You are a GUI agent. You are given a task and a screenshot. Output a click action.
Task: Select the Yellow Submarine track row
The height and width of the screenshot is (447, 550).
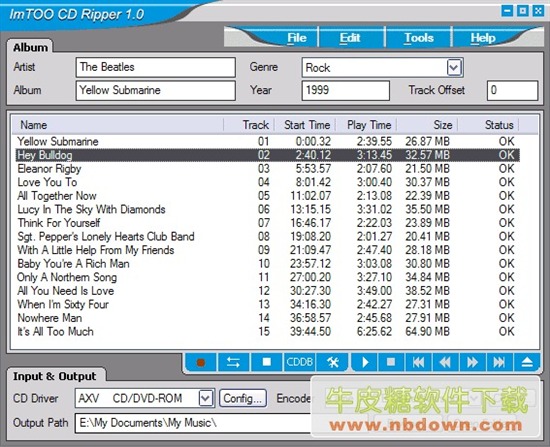tap(268, 141)
